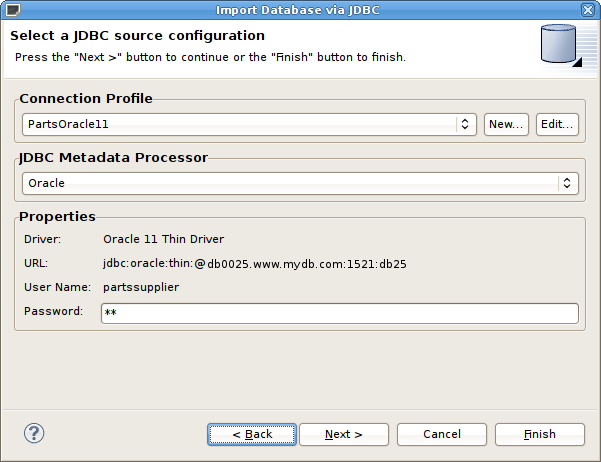Viewport: 601px width, 462px height.
Task: Create a new connection profile with New...
Action: coord(506,124)
